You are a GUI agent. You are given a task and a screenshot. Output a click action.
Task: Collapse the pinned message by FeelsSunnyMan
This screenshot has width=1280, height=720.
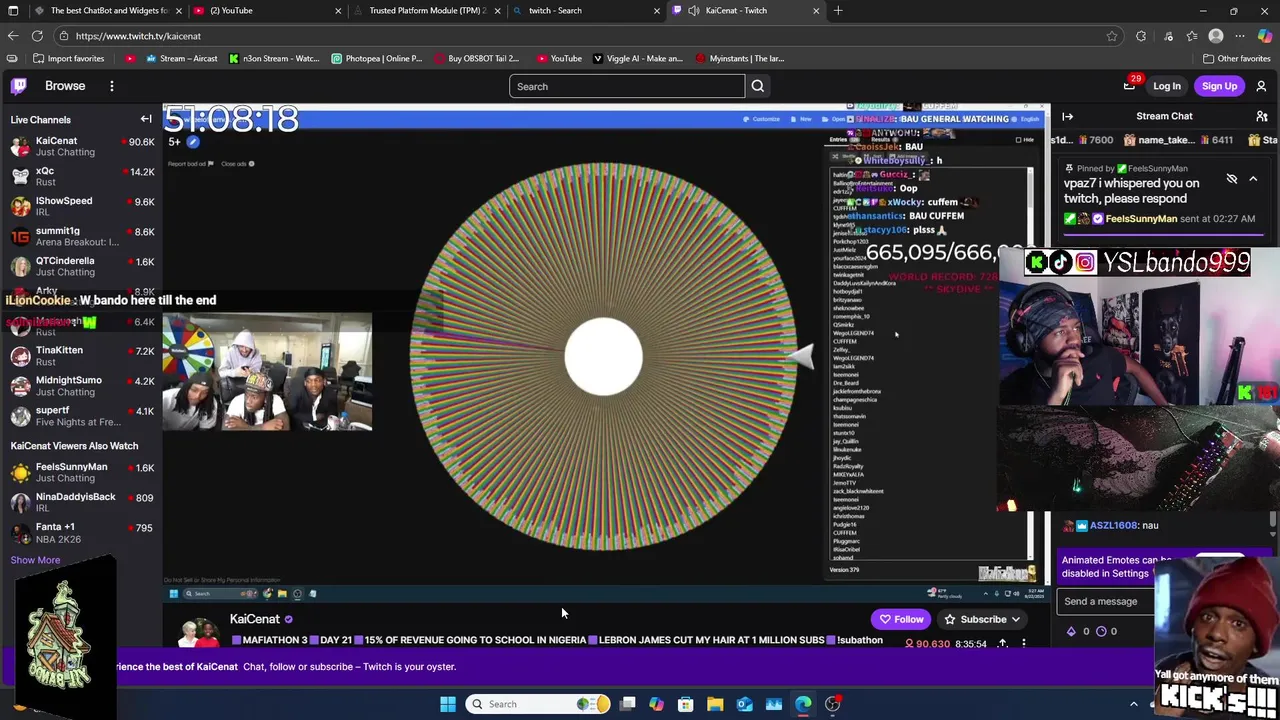[x=1253, y=179]
